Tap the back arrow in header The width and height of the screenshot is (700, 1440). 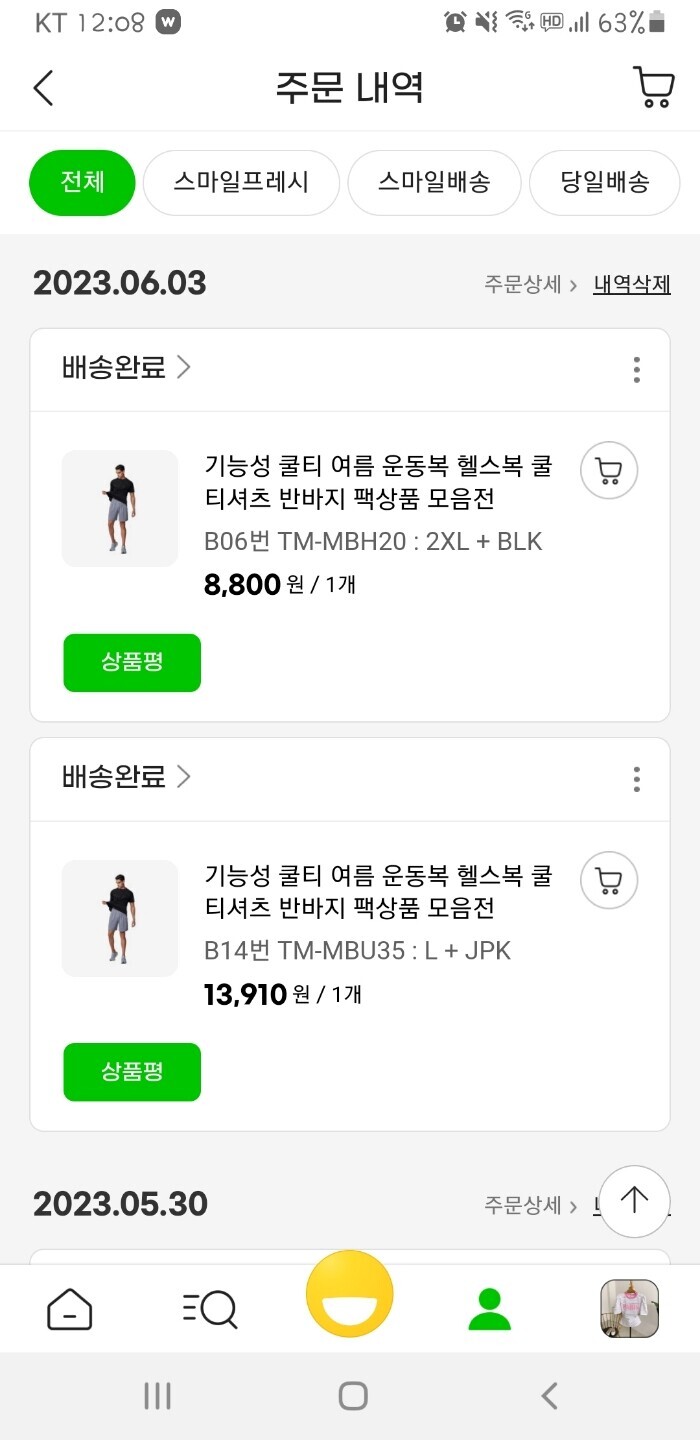[43, 88]
